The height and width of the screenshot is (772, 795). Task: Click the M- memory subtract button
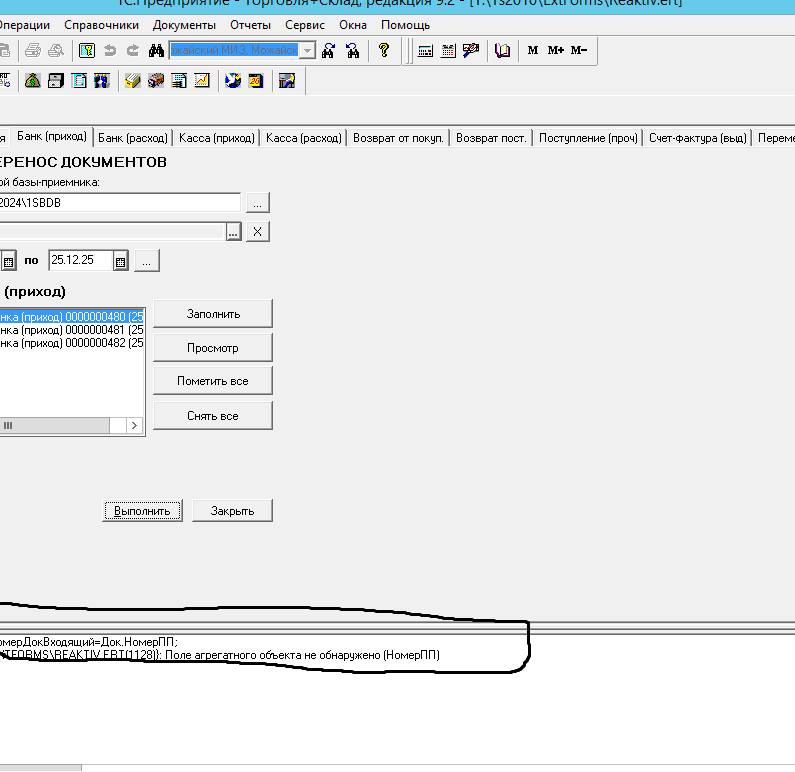click(579, 50)
